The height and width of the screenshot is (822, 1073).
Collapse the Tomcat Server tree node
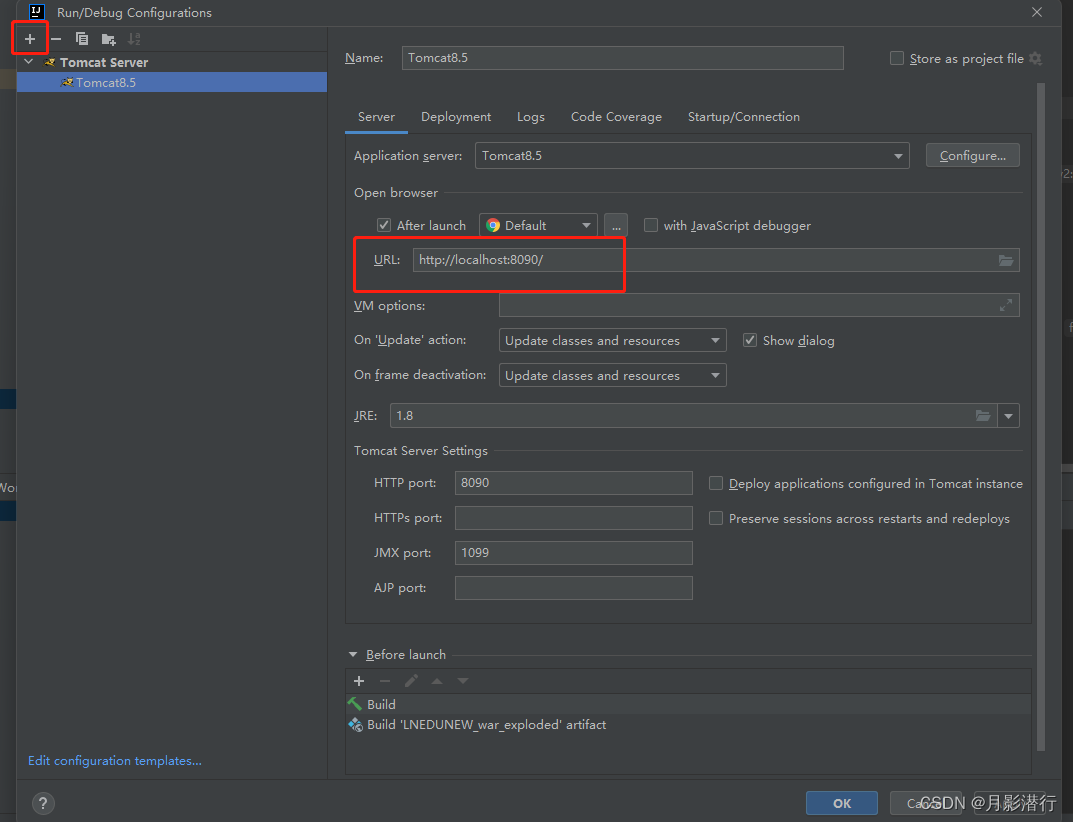[29, 62]
